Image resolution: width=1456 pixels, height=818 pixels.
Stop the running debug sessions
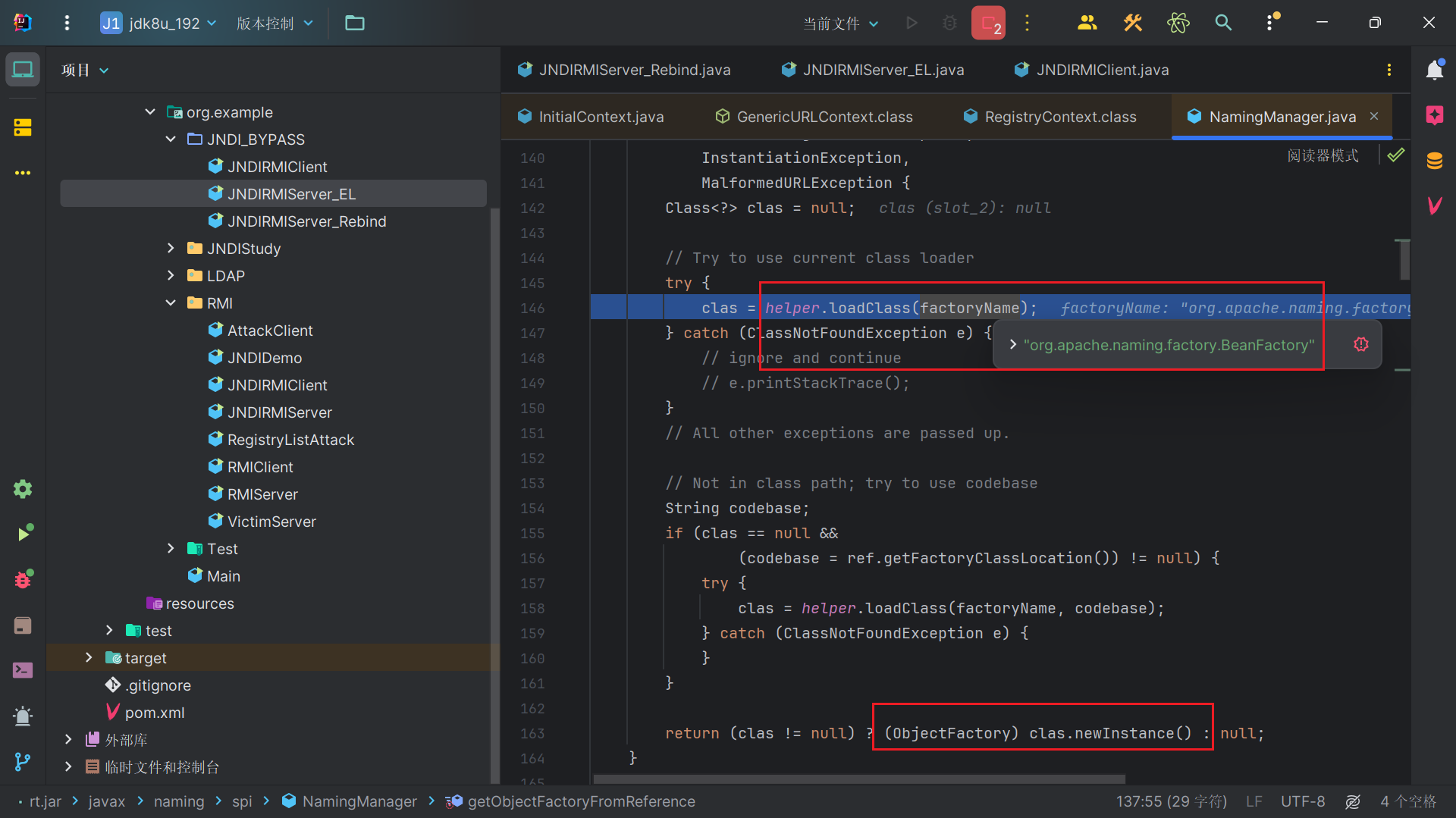(x=988, y=23)
